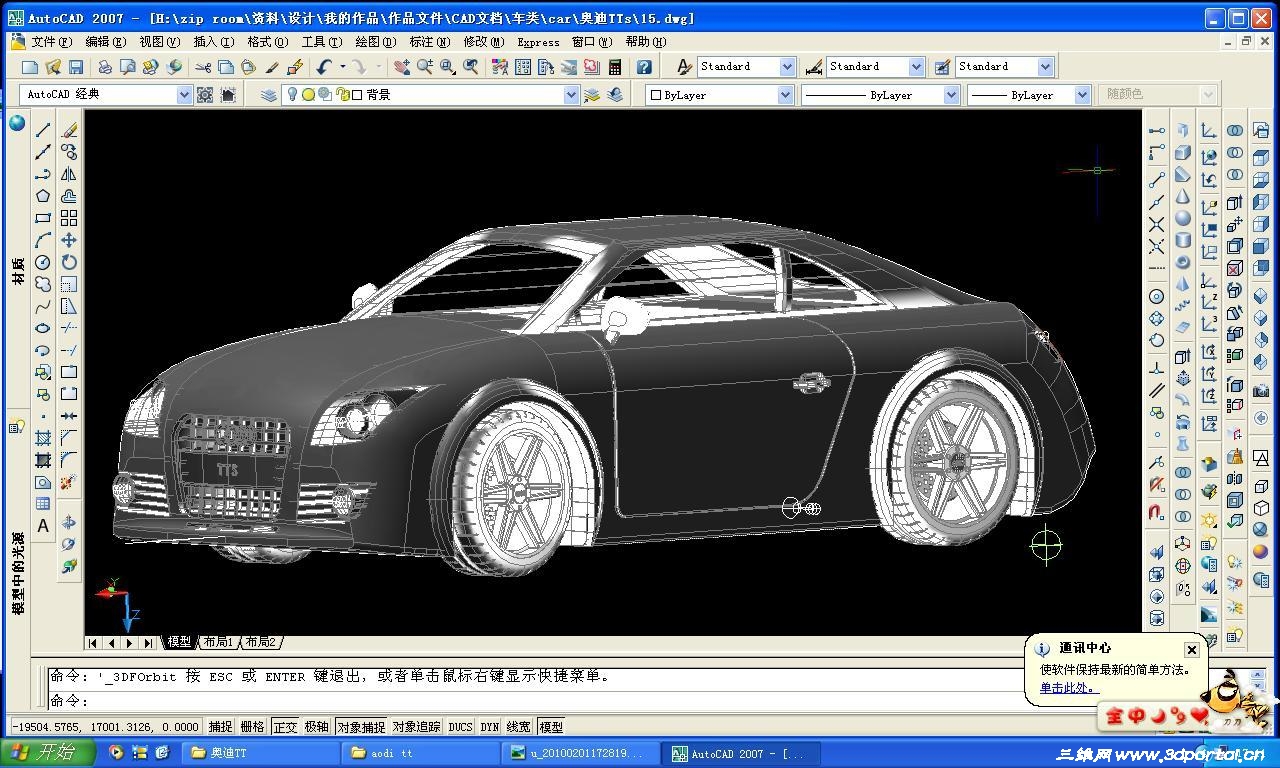Select the Polygon tool in Draw toolbar

(x=43, y=196)
